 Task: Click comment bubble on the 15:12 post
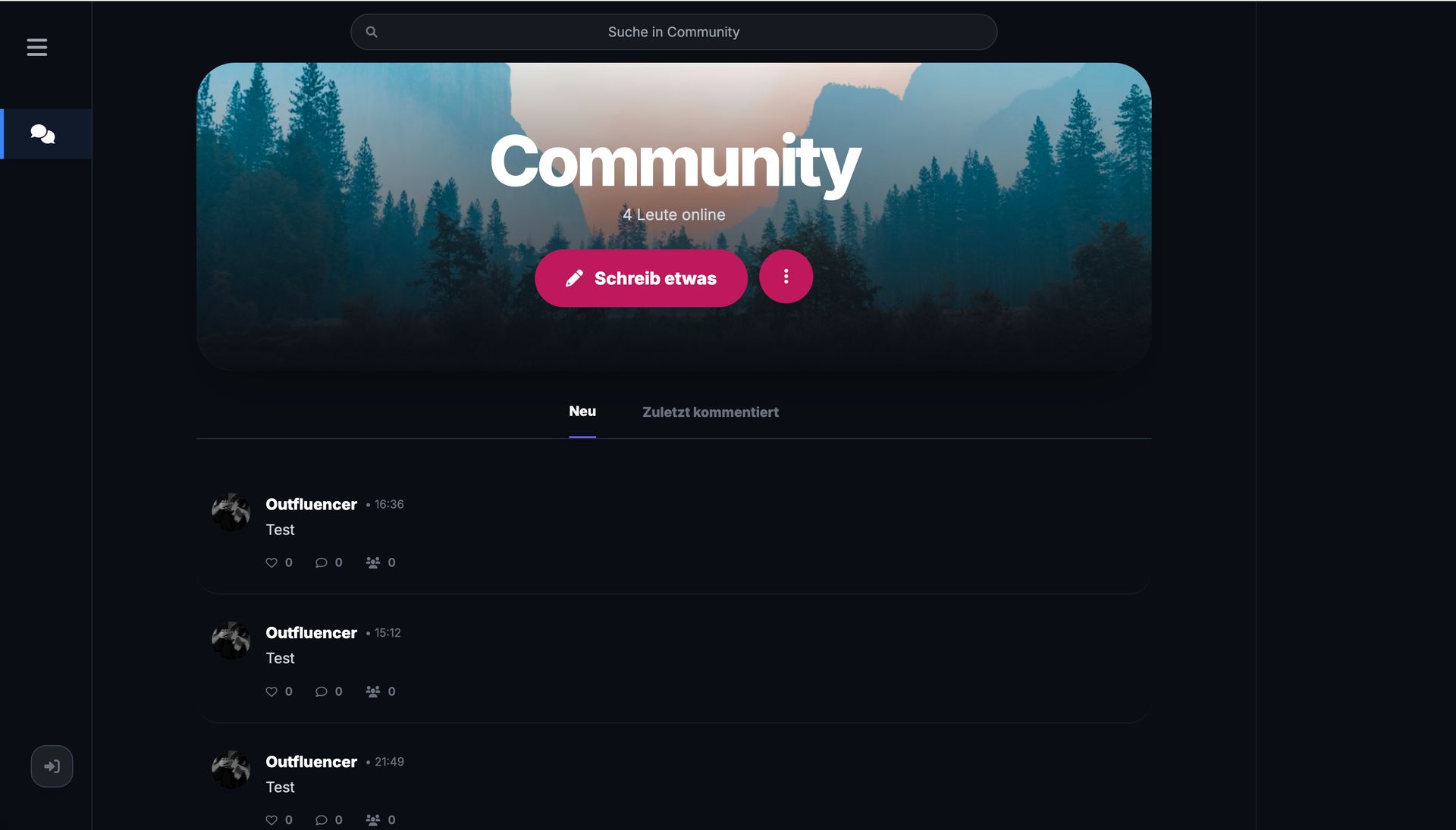pyautogui.click(x=322, y=691)
